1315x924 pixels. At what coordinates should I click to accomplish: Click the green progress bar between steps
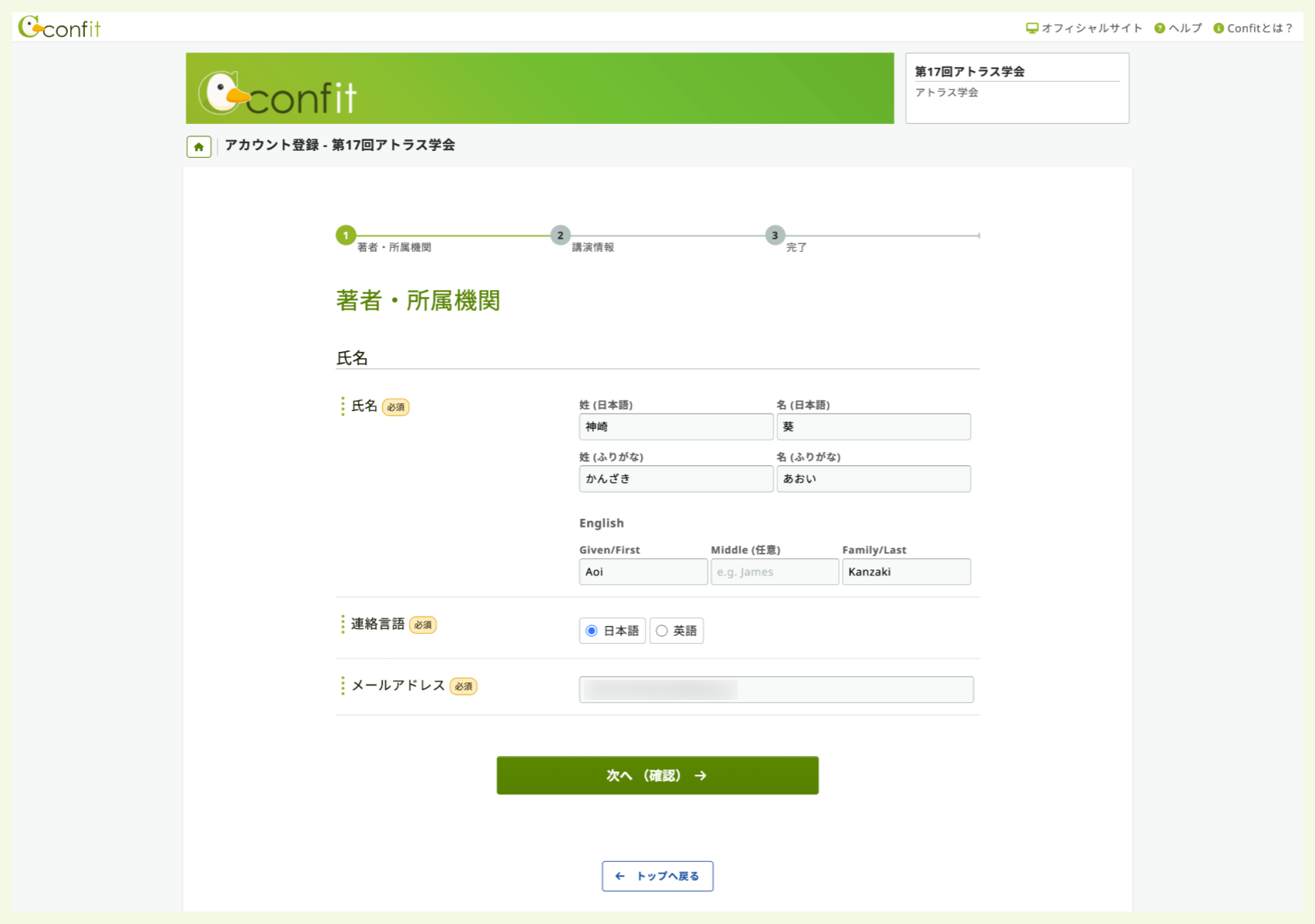pyautogui.click(x=455, y=236)
